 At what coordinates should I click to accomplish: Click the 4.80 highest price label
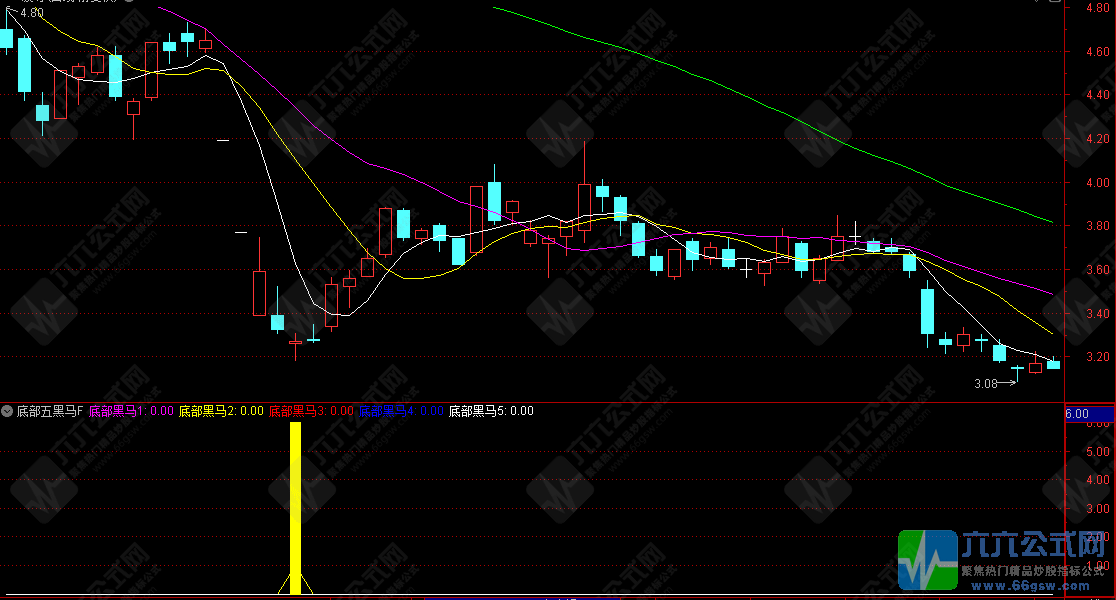33,15
